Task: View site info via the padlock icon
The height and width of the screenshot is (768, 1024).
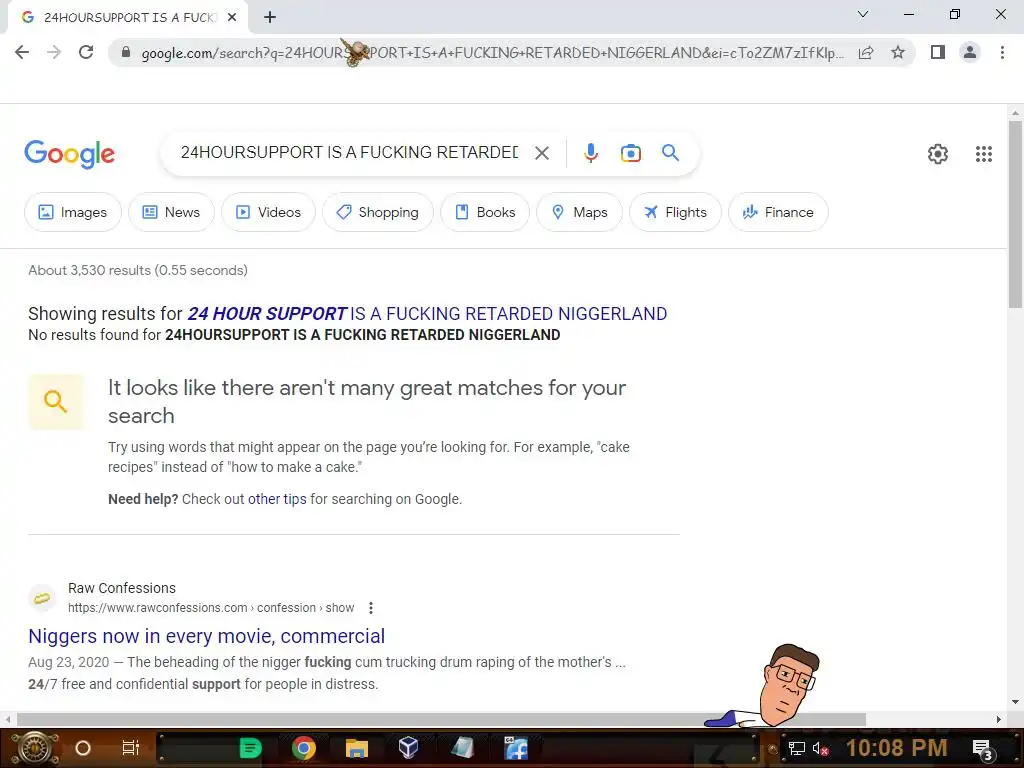Action: [x=126, y=52]
